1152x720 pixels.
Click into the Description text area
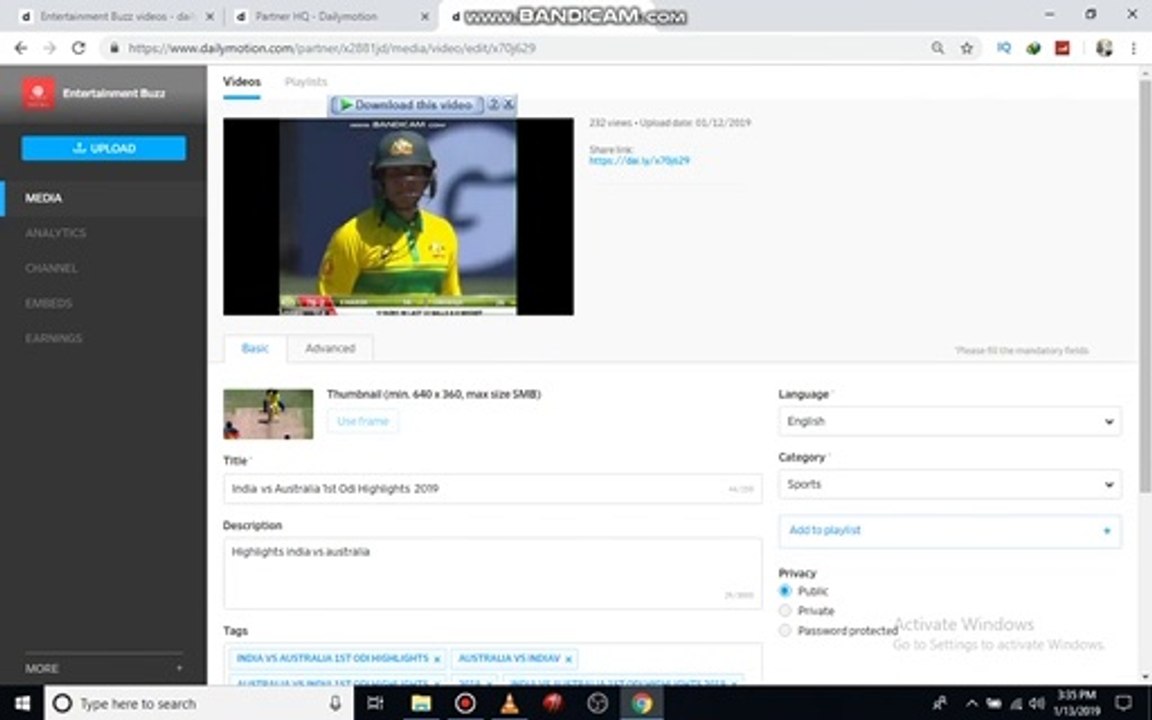click(x=492, y=574)
